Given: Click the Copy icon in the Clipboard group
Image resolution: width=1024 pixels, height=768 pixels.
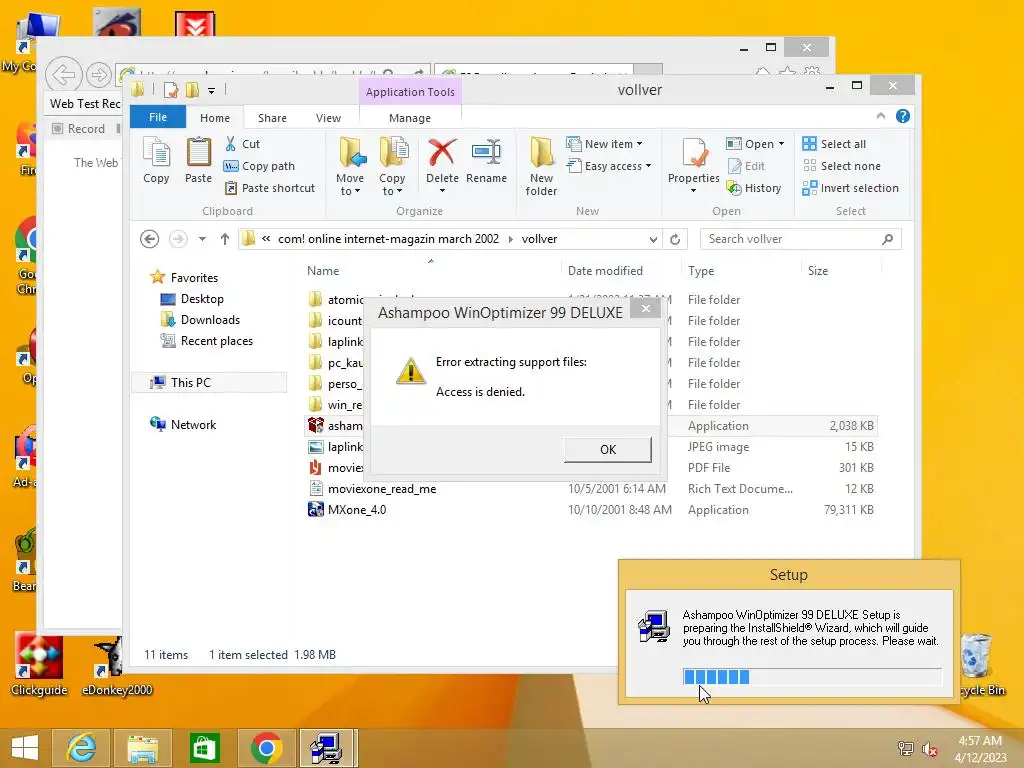Looking at the screenshot, I should 156,161.
